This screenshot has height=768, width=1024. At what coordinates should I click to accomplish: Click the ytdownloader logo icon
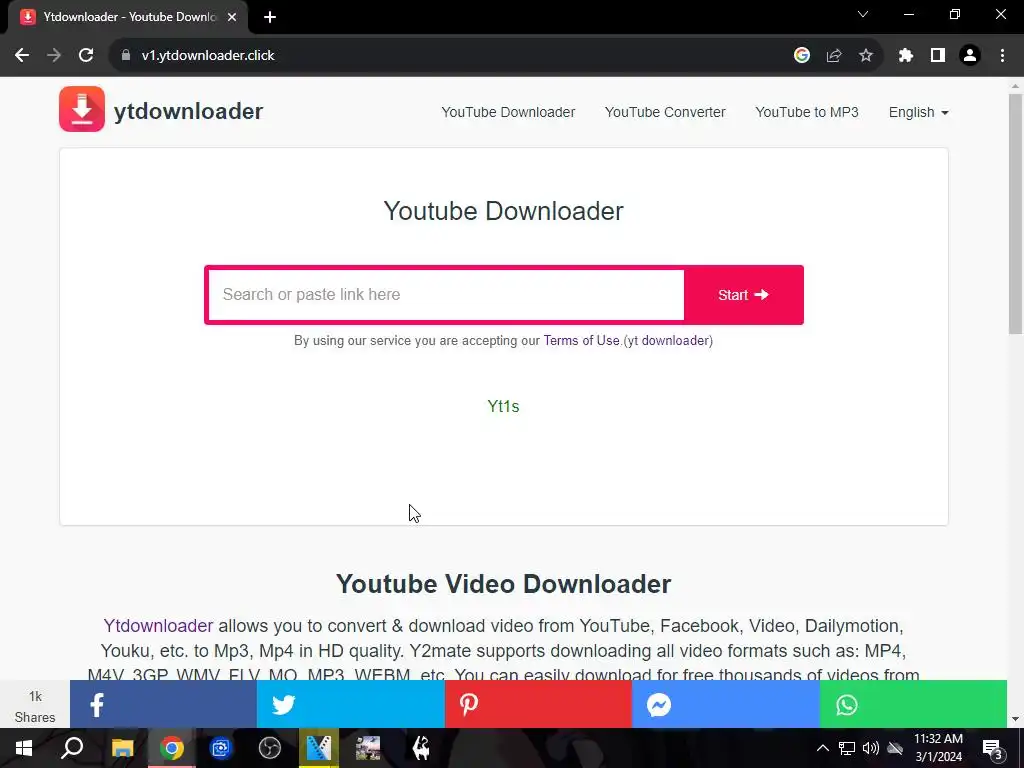pos(82,109)
